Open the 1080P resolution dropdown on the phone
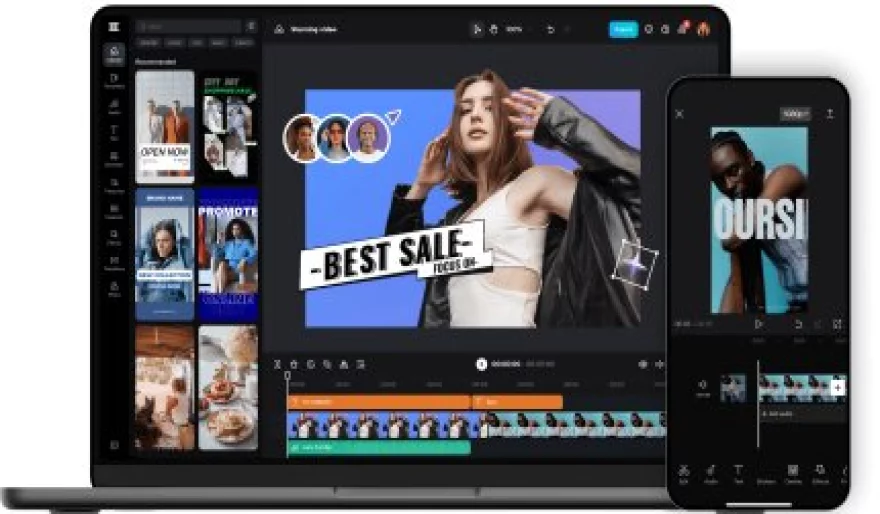This screenshot has width=880, height=514. coord(796,114)
